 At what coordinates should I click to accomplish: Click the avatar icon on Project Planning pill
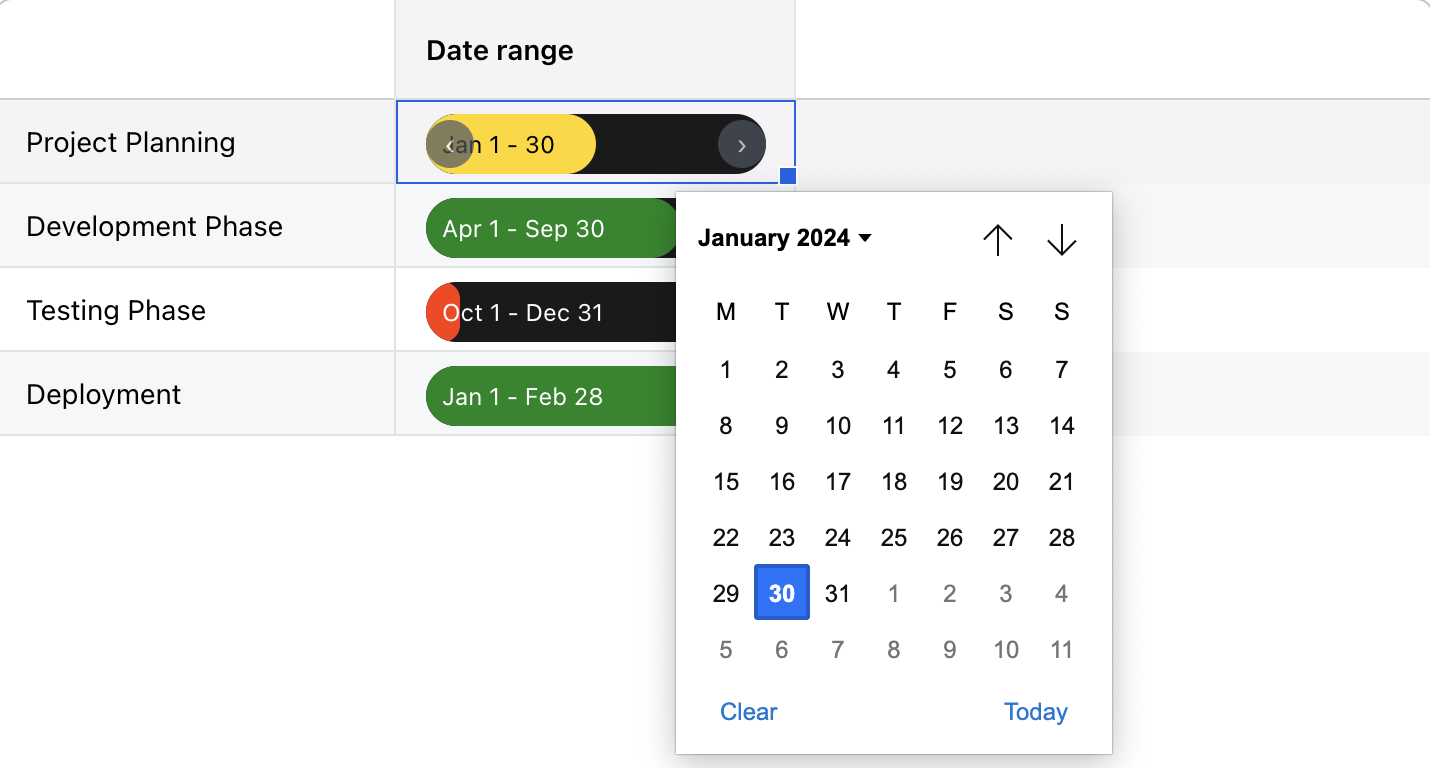(451, 144)
